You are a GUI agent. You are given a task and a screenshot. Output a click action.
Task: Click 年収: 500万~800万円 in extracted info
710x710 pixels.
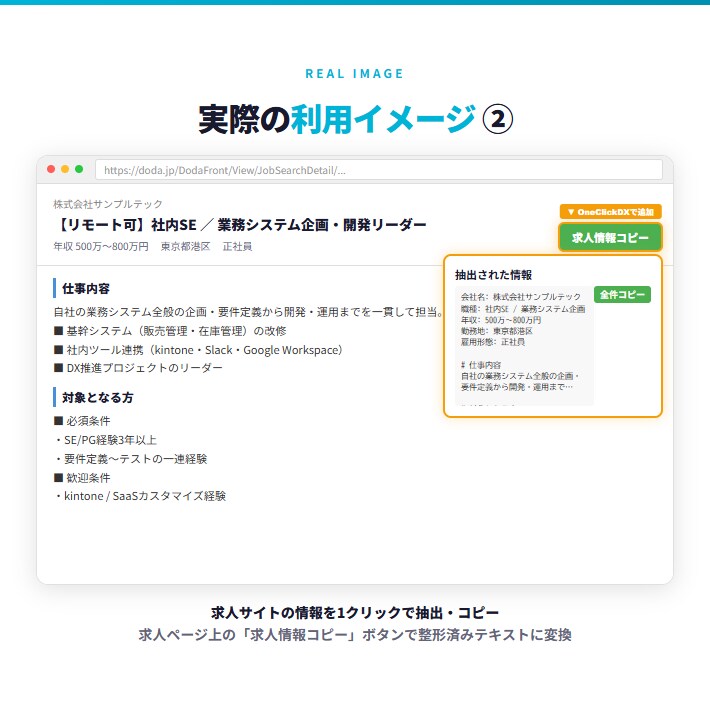tap(501, 320)
